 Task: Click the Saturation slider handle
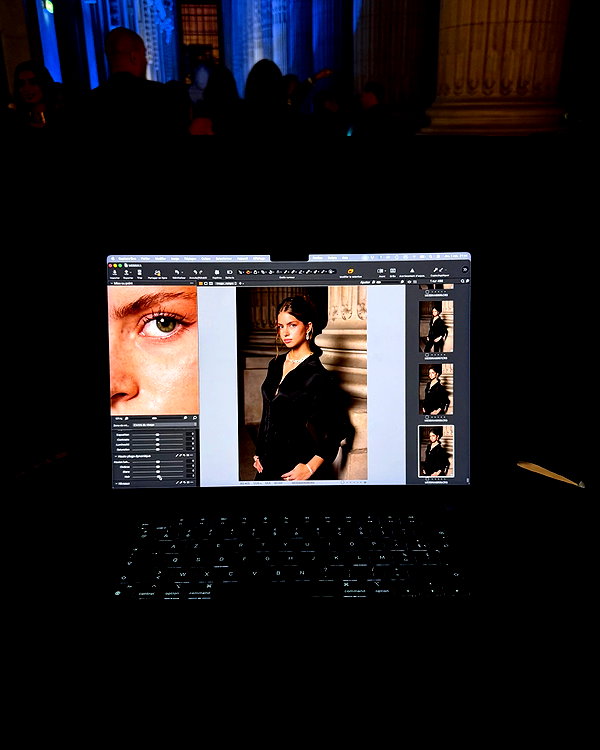tap(157, 450)
